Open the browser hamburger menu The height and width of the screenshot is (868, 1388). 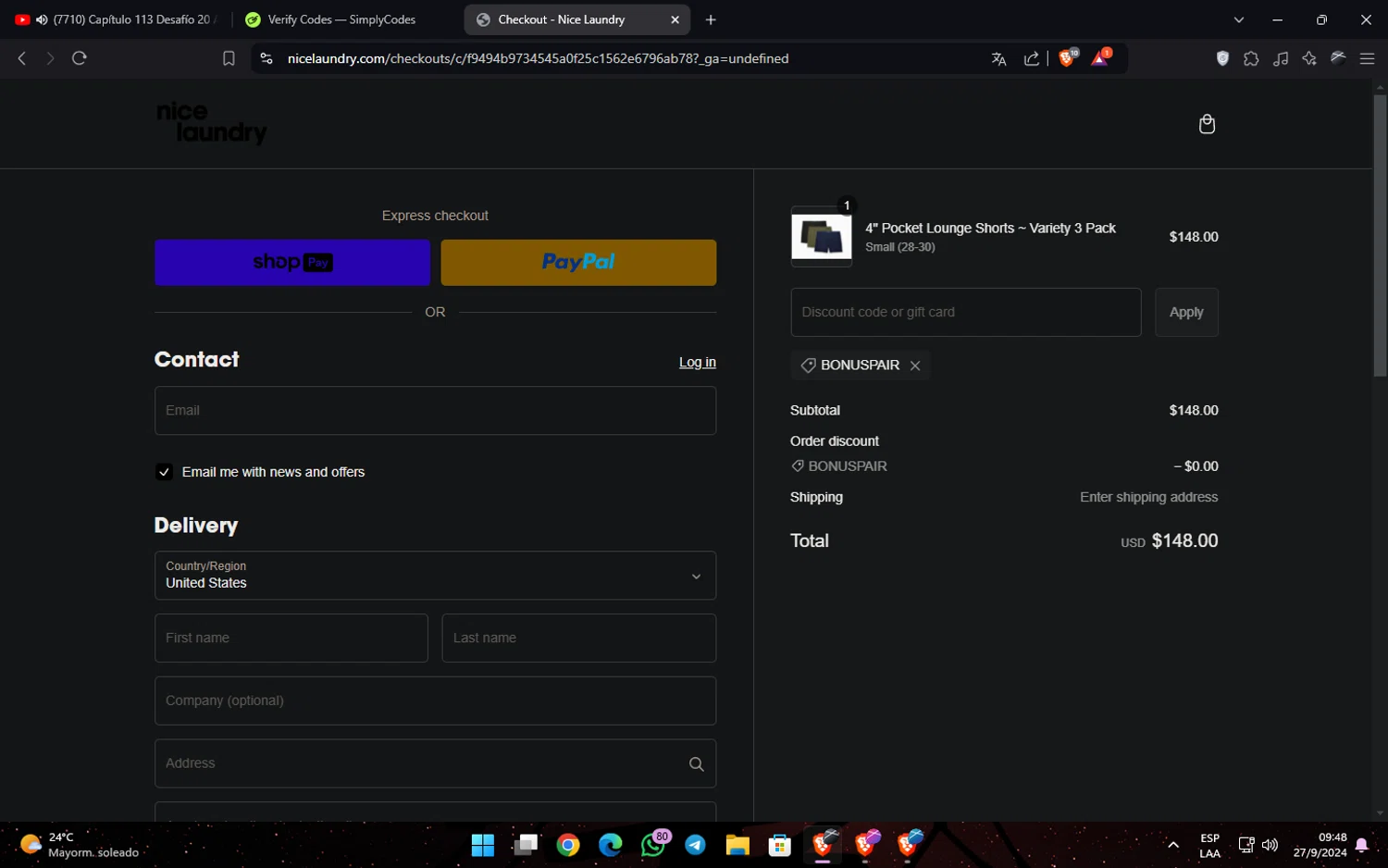[x=1367, y=58]
